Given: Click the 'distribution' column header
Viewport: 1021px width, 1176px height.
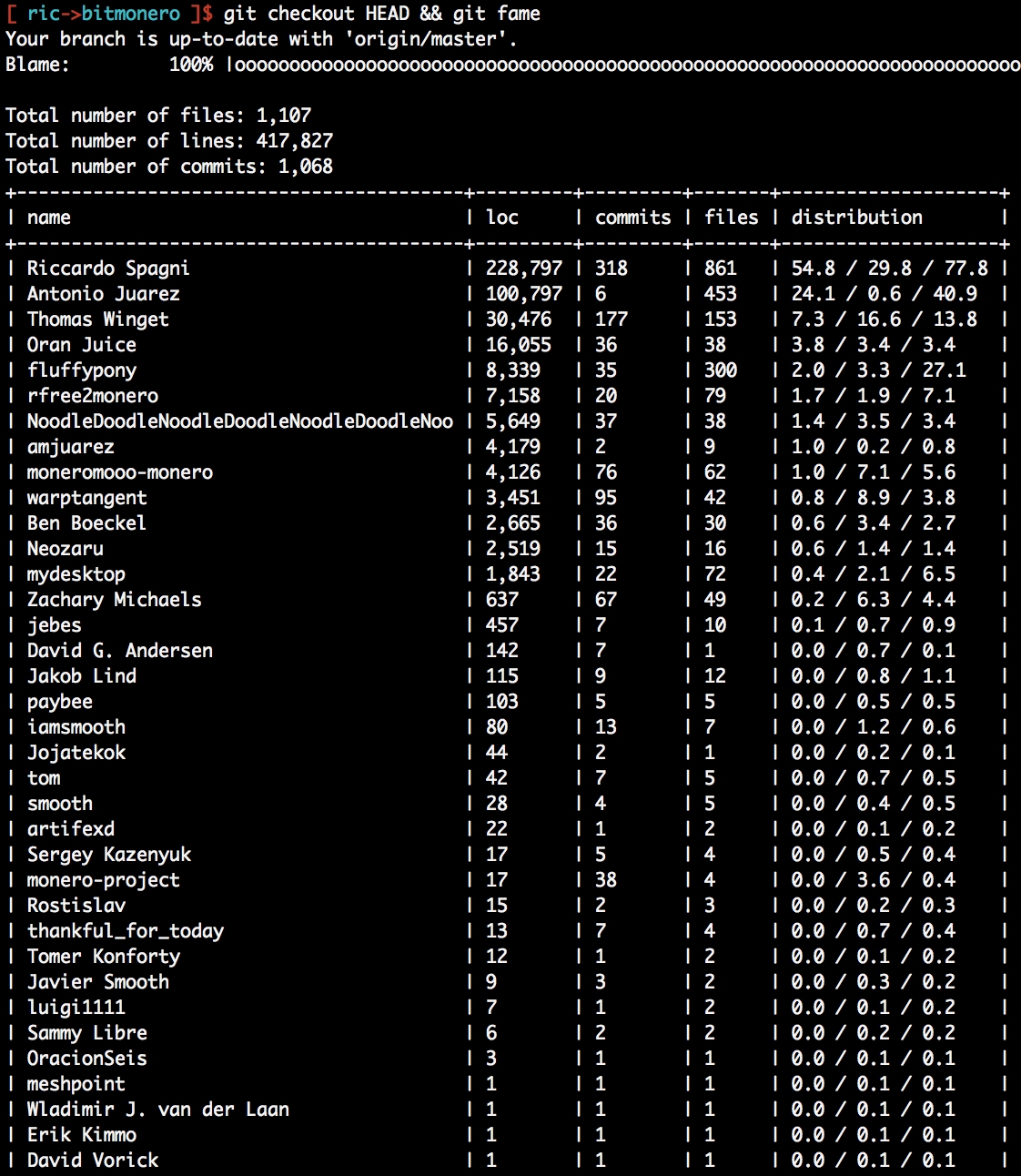Looking at the screenshot, I should click(x=857, y=218).
